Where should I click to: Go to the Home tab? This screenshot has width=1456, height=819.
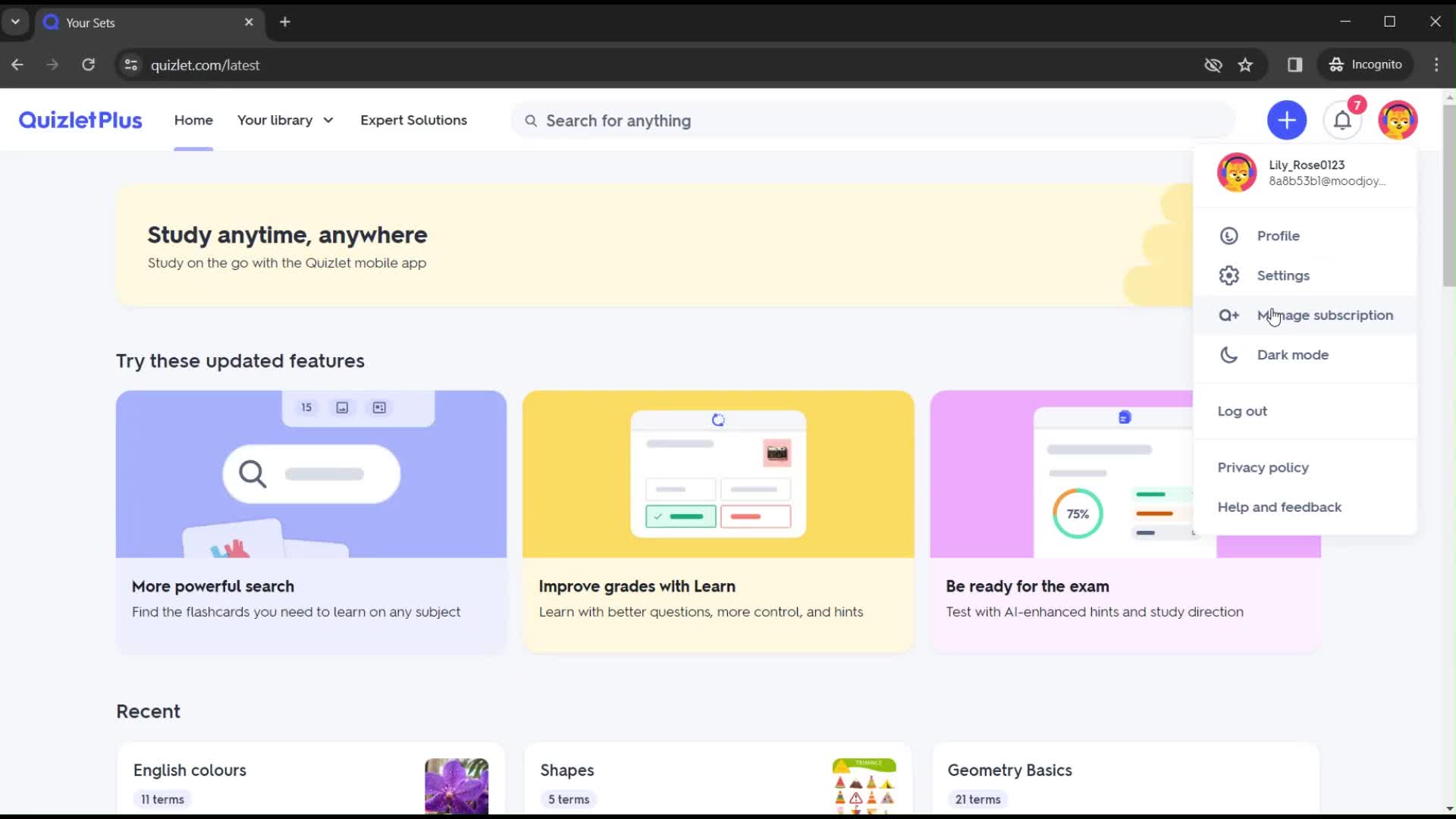[x=193, y=120]
